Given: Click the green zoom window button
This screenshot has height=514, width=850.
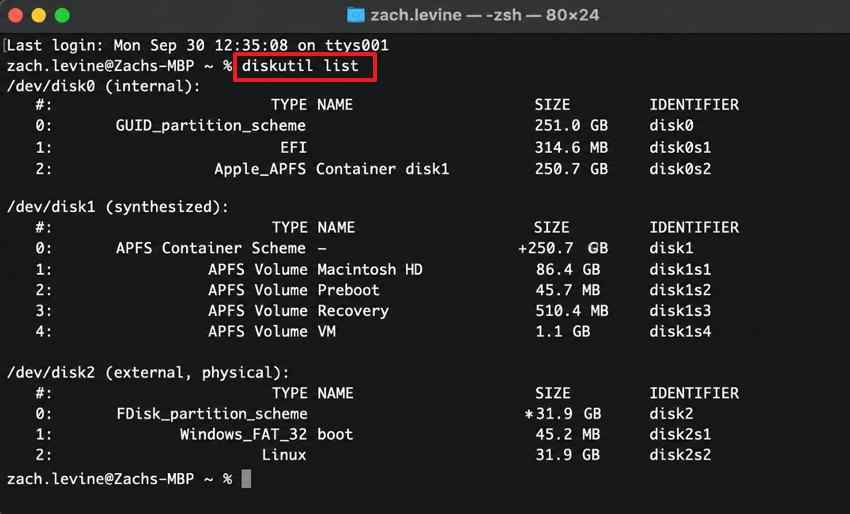Looking at the screenshot, I should pyautogui.click(x=62, y=15).
